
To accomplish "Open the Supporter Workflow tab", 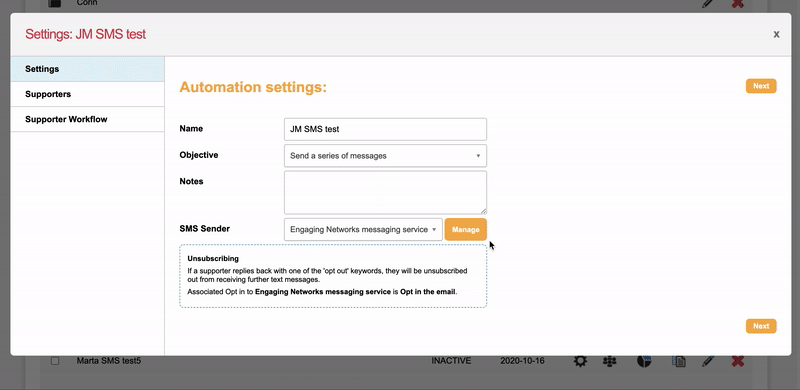I will tap(87, 119).
